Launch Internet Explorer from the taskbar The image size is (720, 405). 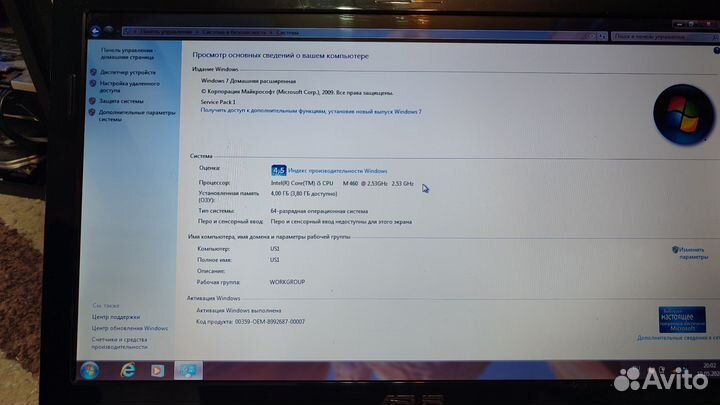click(127, 370)
